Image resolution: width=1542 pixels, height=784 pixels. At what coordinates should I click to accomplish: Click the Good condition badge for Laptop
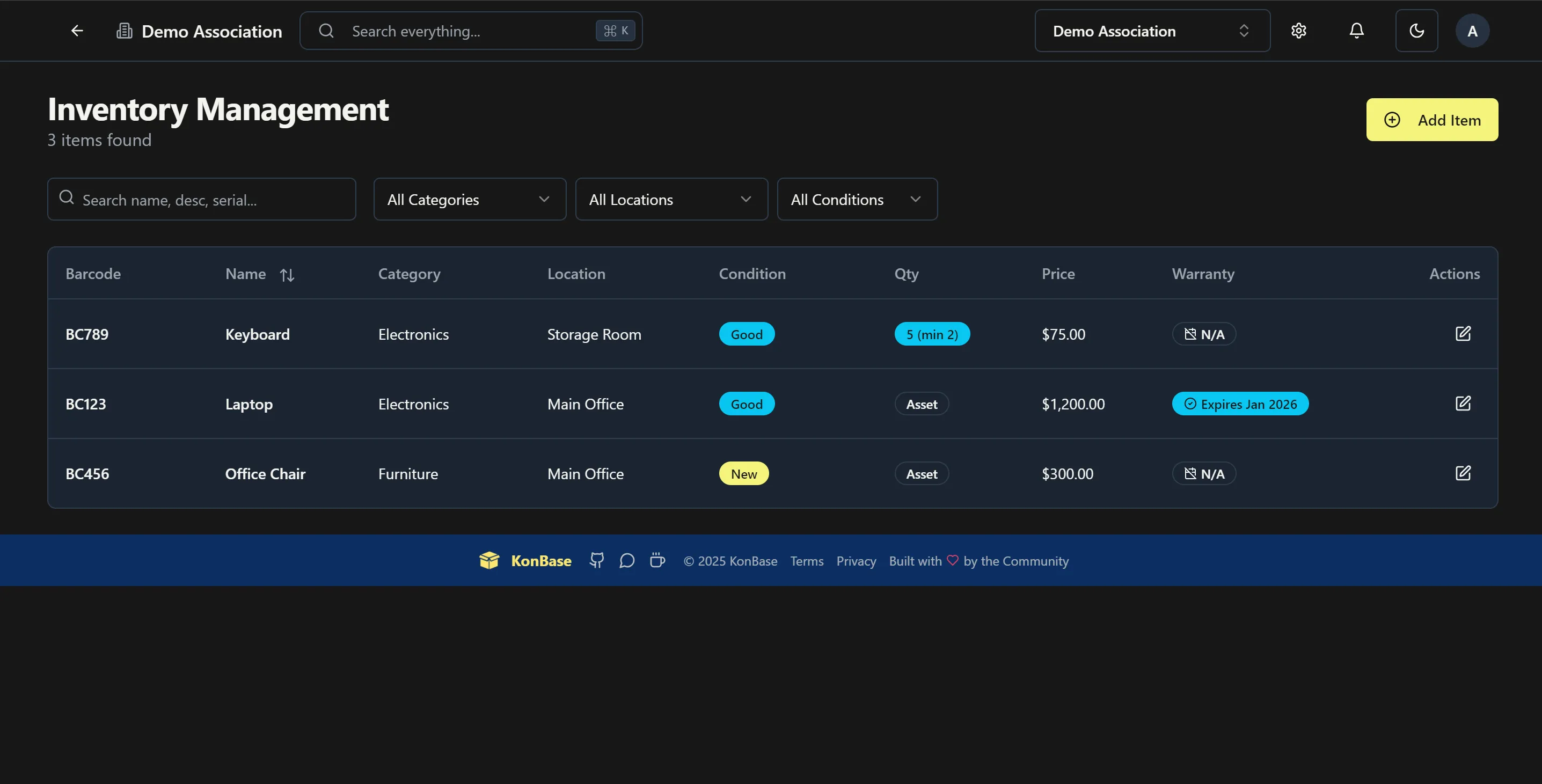click(746, 404)
